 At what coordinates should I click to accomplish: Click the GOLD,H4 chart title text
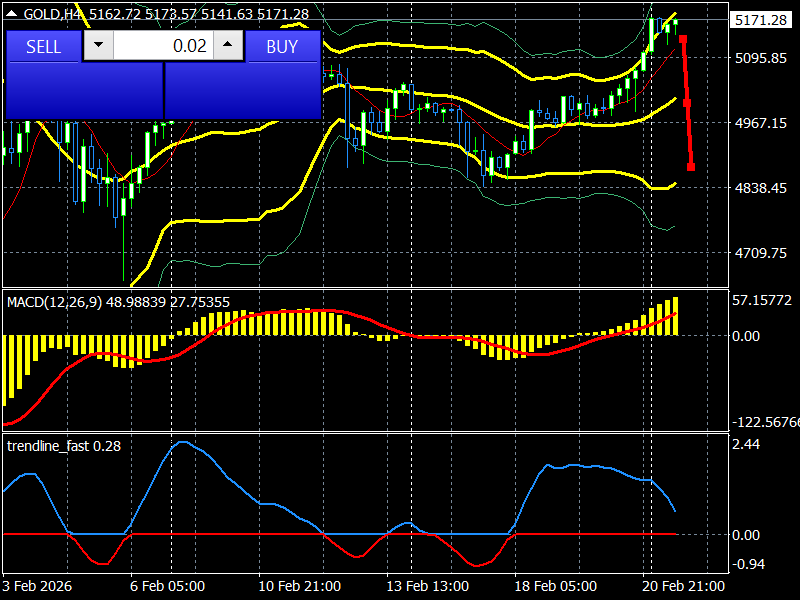[x=52, y=14]
